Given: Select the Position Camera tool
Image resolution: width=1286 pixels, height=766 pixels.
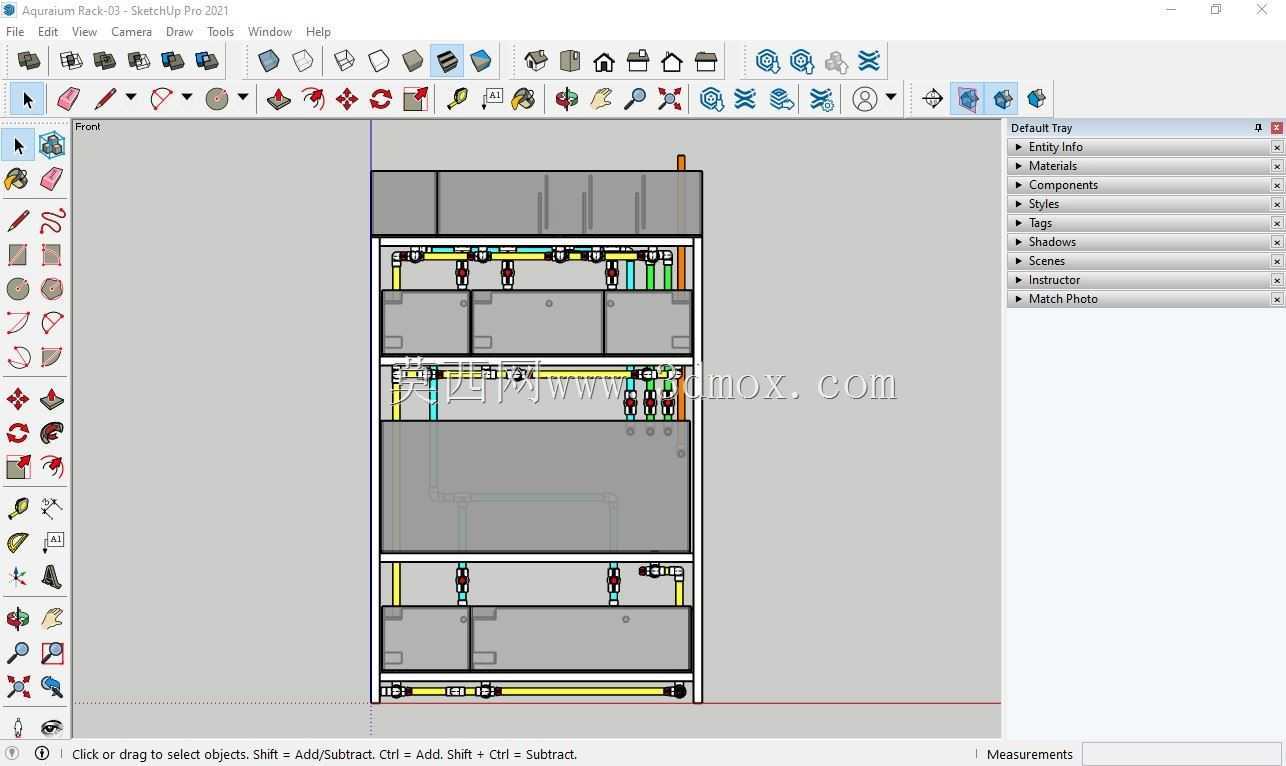Looking at the screenshot, I should coord(18,727).
